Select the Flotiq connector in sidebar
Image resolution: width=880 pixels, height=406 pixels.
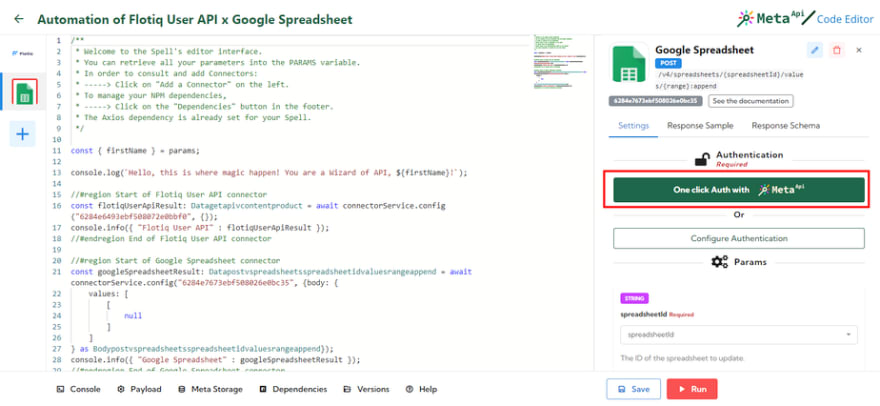pyautogui.click(x=22, y=53)
